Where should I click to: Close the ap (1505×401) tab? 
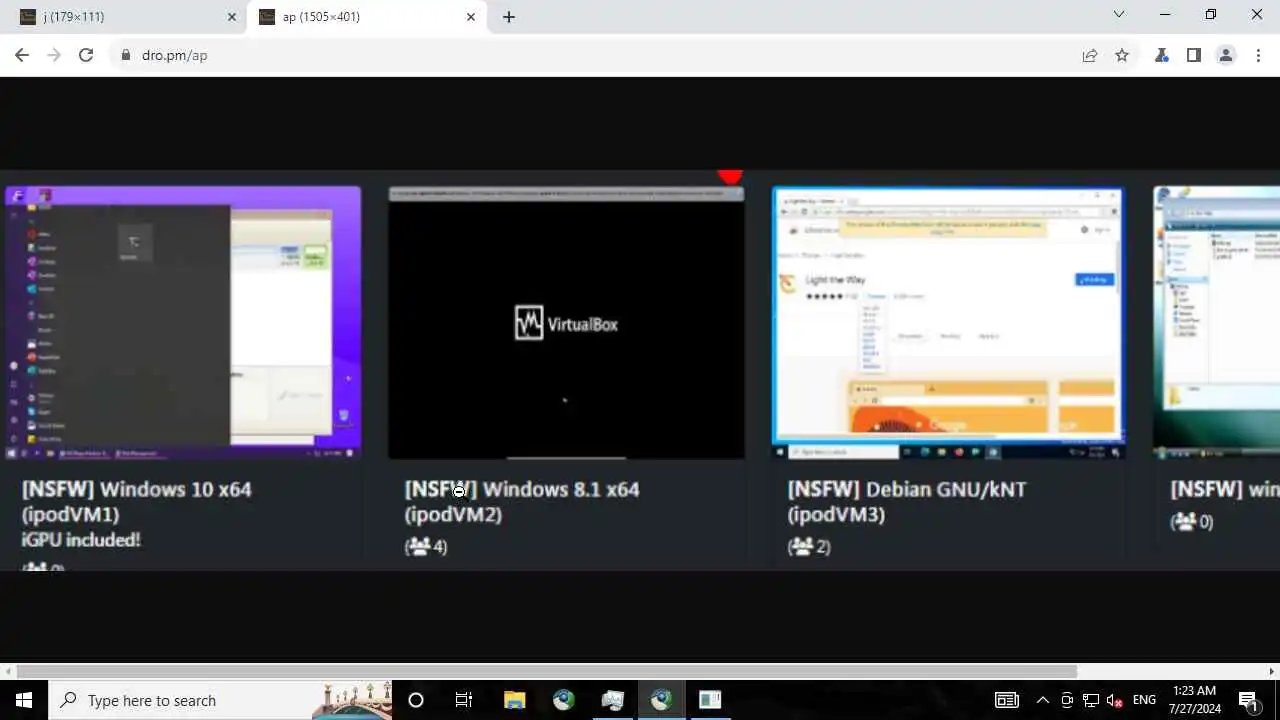point(471,17)
